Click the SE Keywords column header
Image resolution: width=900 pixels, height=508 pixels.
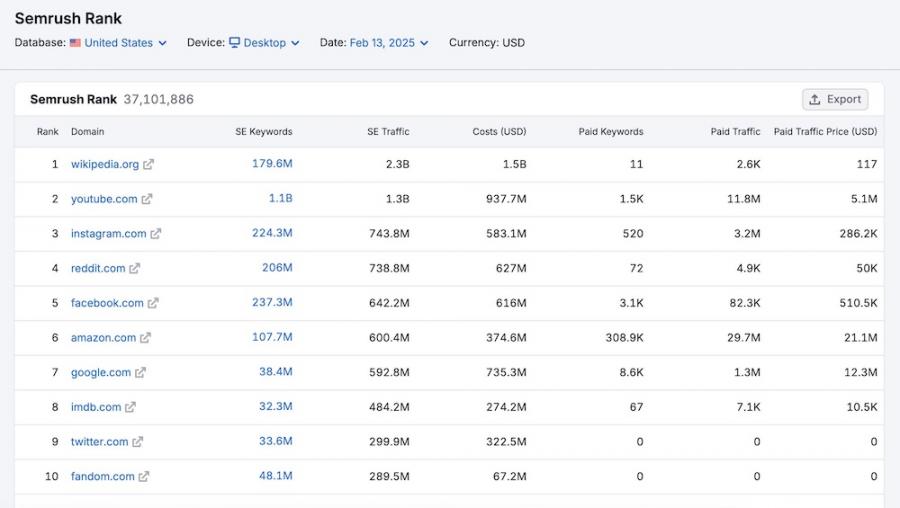tap(263, 131)
